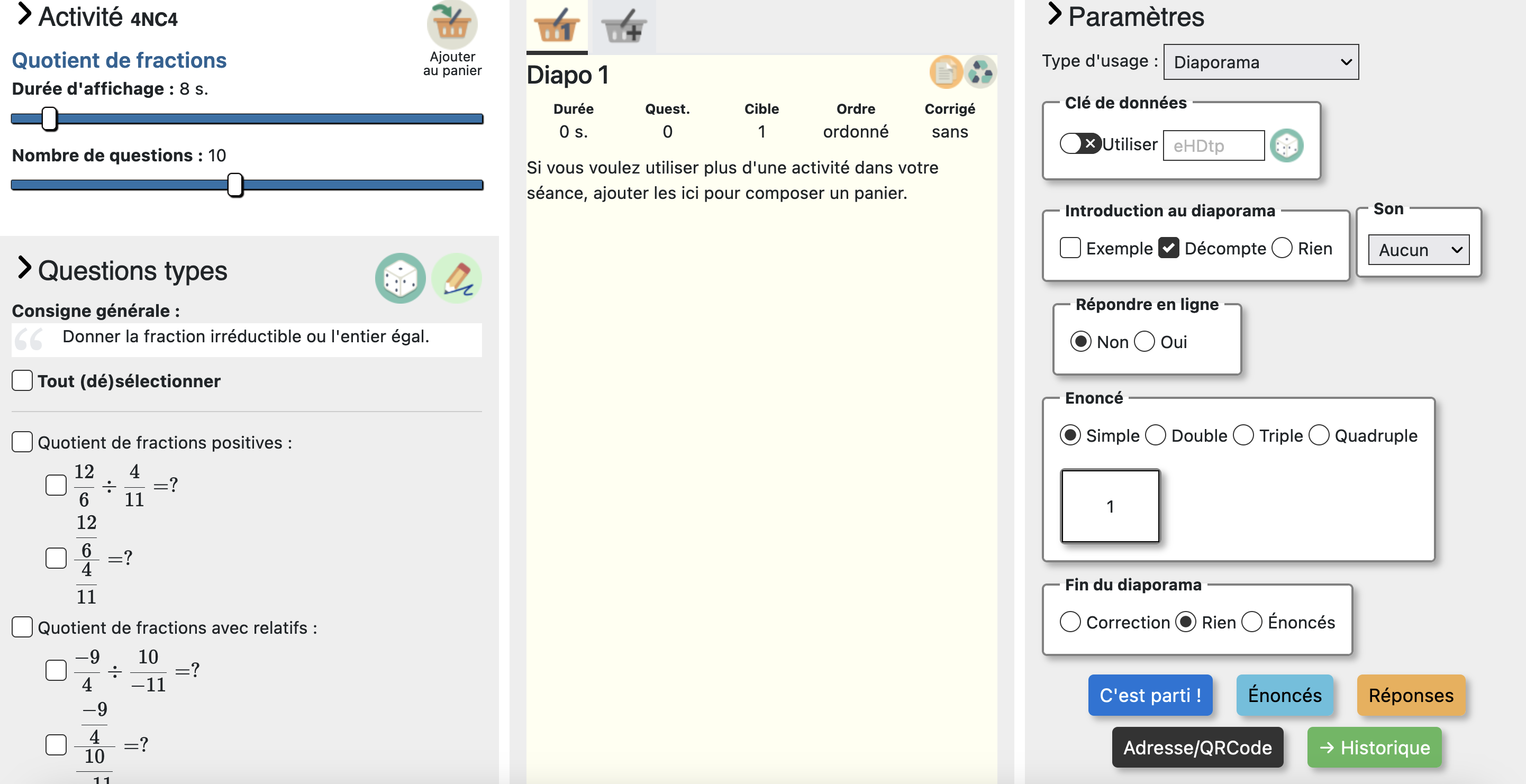This screenshot has width=1526, height=784.
Task: Click the dice icon next to the data key field
Action: pyautogui.click(x=1287, y=145)
